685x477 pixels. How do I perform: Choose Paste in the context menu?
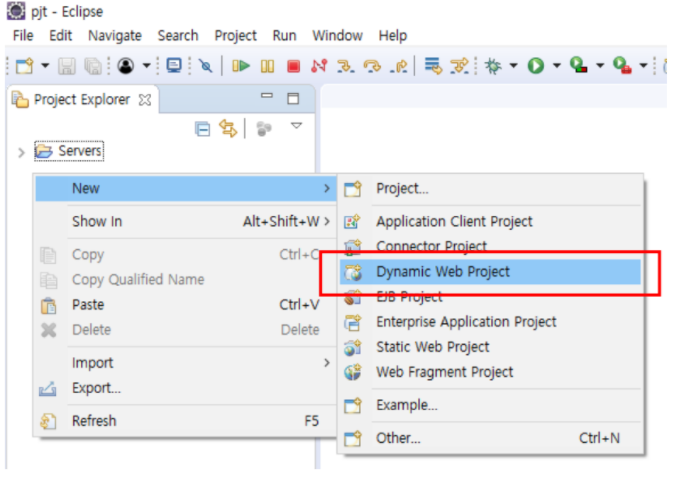point(186,304)
